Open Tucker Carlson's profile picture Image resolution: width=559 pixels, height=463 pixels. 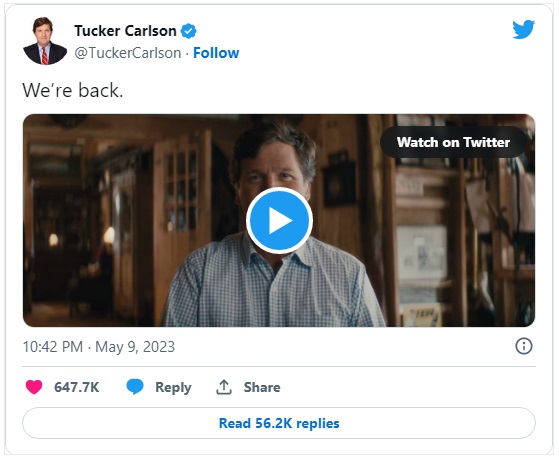tap(45, 41)
